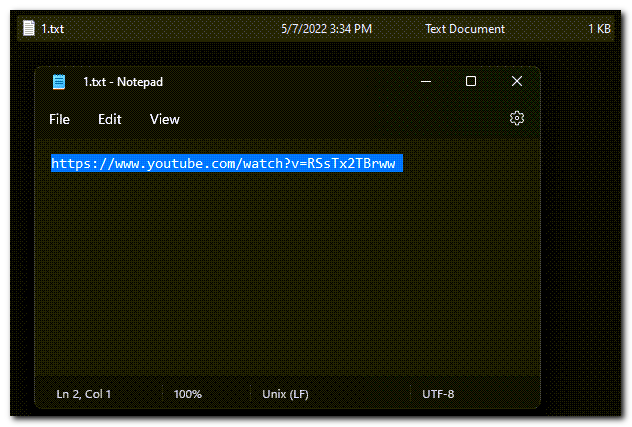Click the 1 KB size cell
Screen dimensions: 632x427
(x=599, y=29)
